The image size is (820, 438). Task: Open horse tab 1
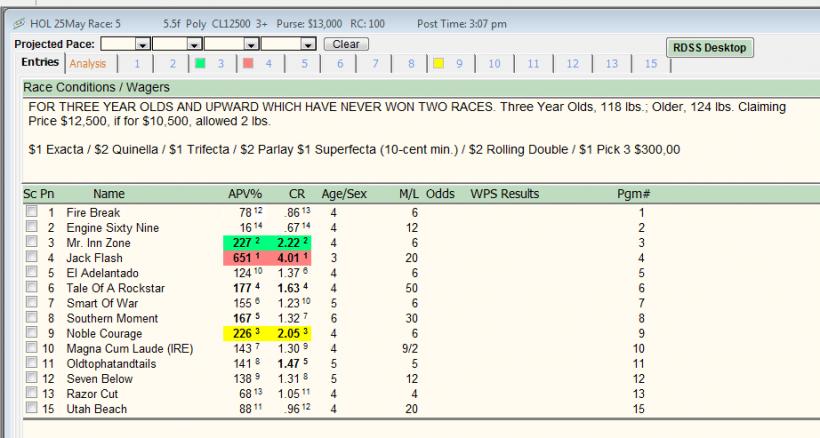tap(136, 64)
